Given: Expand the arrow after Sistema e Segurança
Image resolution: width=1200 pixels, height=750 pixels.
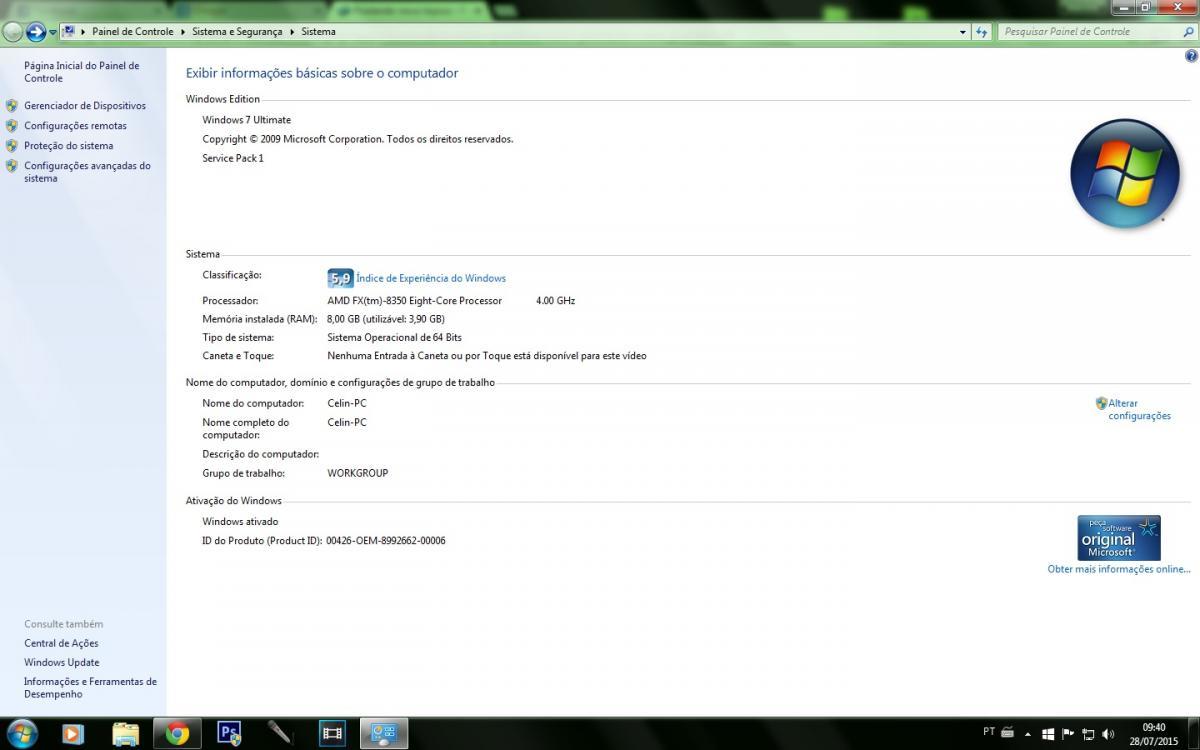Looking at the screenshot, I should tap(293, 32).
